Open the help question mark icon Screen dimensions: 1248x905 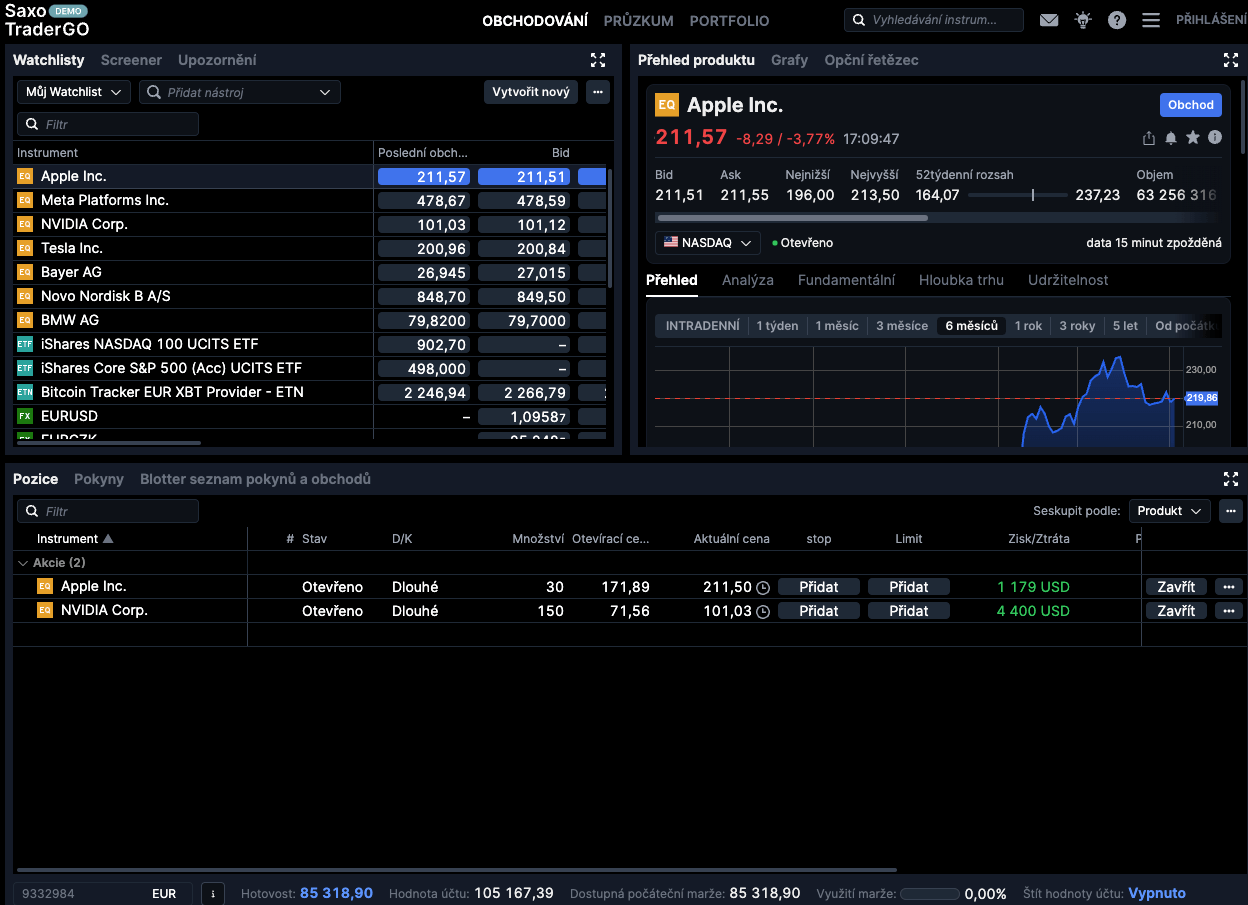point(1117,20)
